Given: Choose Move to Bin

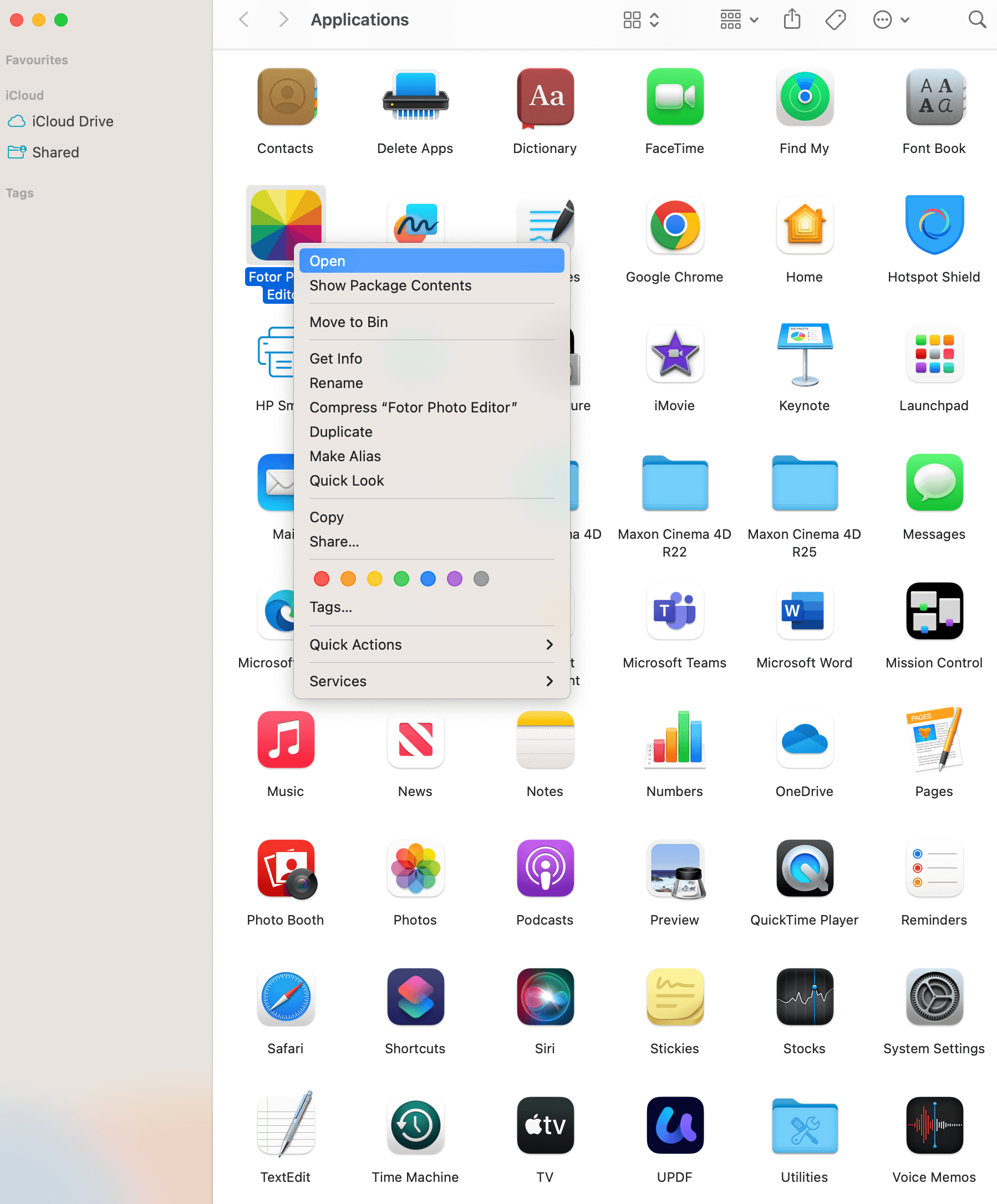Looking at the screenshot, I should click(431, 322).
